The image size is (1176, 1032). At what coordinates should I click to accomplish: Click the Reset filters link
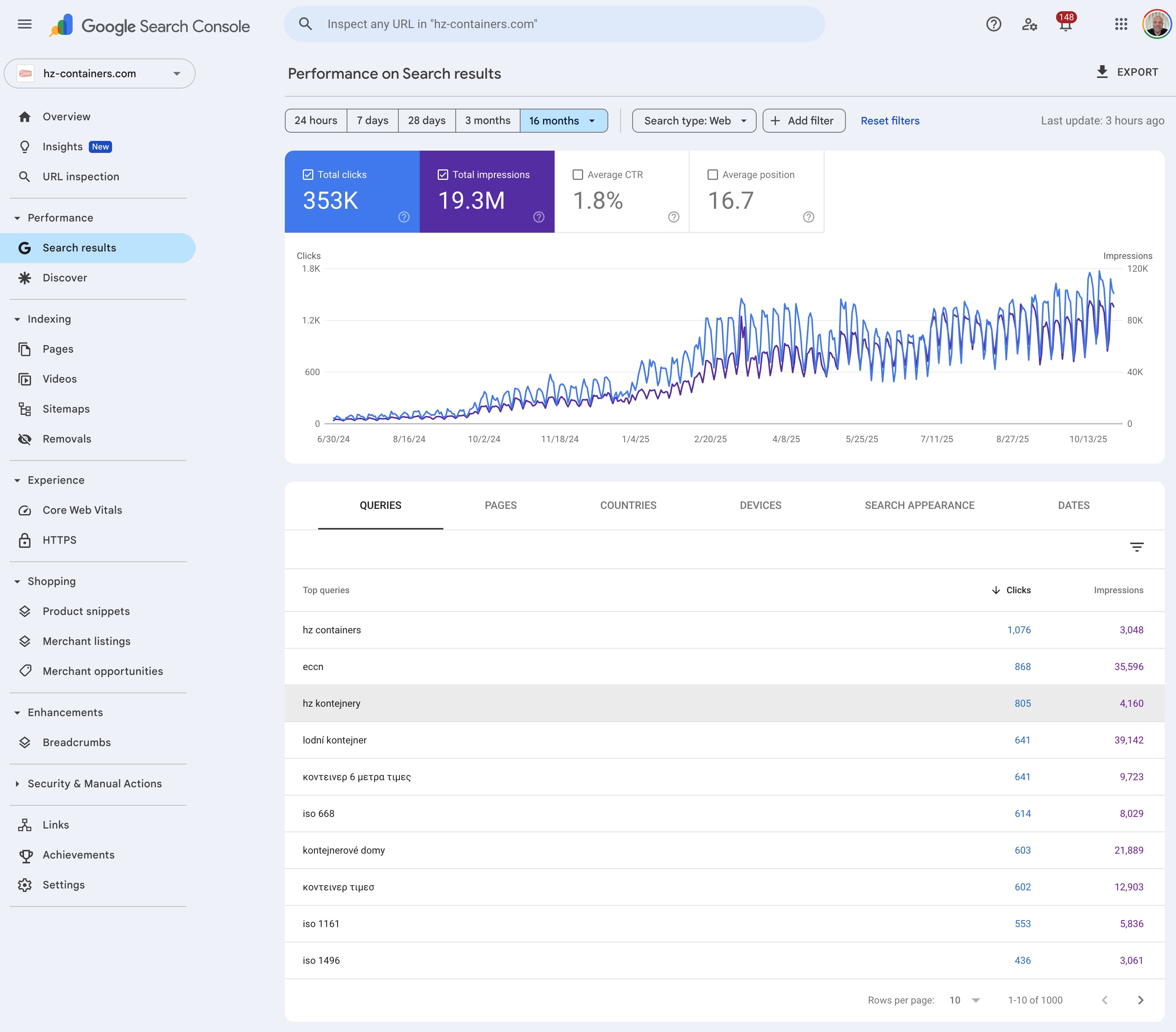click(889, 120)
